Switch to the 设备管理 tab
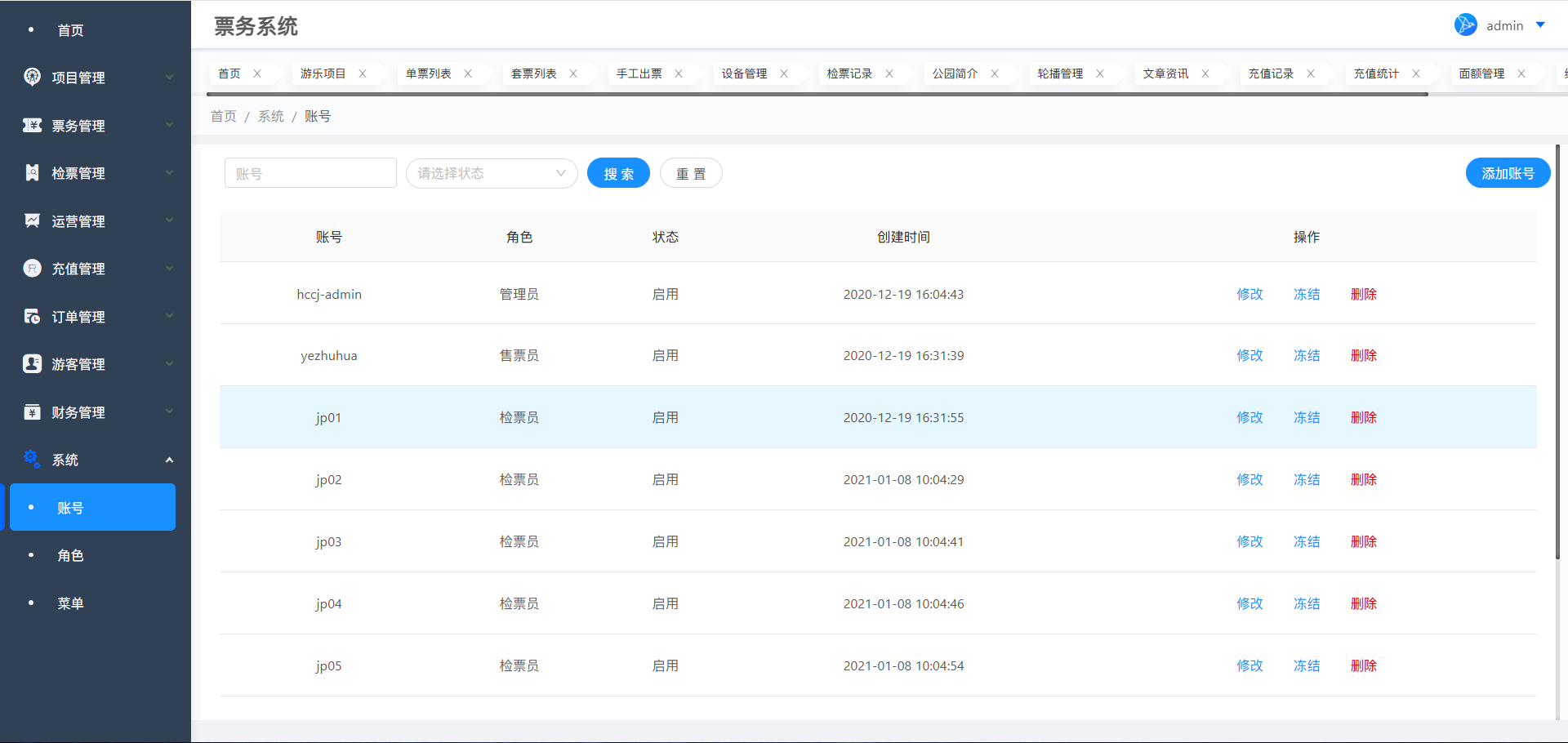Viewport: 1568px width, 743px height. tap(744, 73)
